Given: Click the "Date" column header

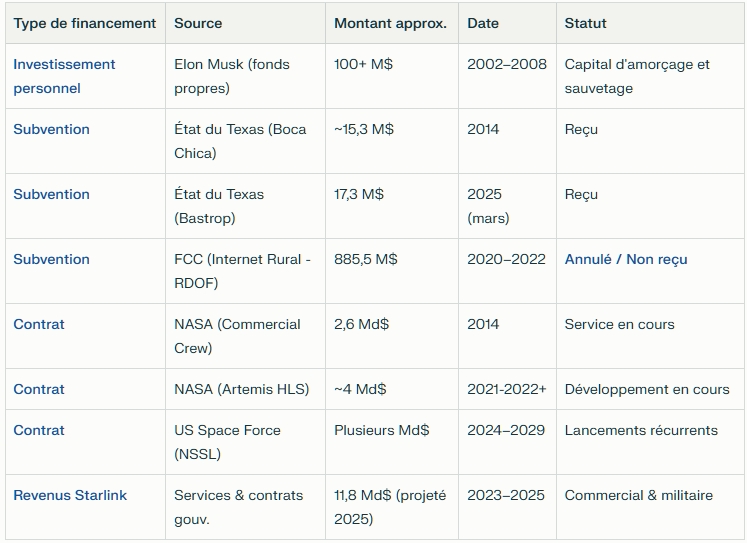Looking at the screenshot, I should (x=483, y=23).
